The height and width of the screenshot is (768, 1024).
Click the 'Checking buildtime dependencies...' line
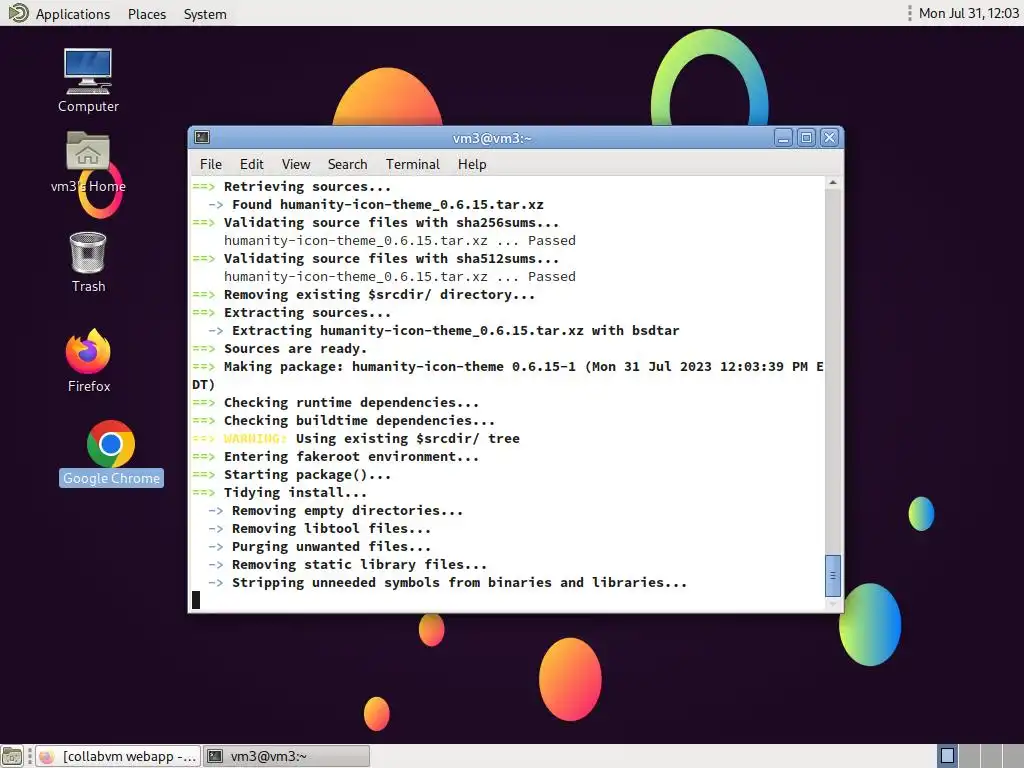(x=344, y=421)
